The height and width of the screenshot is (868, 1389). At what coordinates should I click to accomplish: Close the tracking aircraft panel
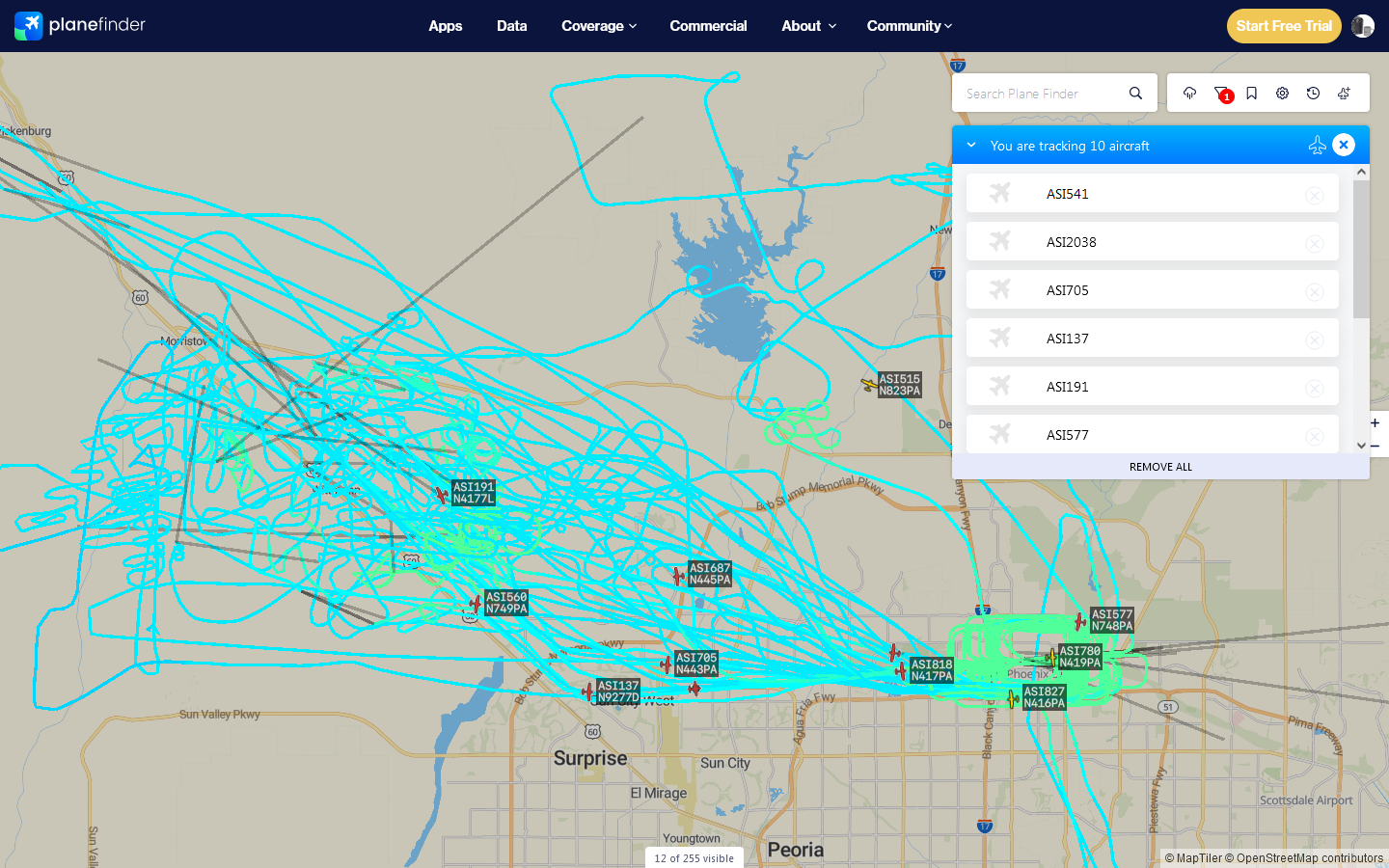click(x=1344, y=145)
